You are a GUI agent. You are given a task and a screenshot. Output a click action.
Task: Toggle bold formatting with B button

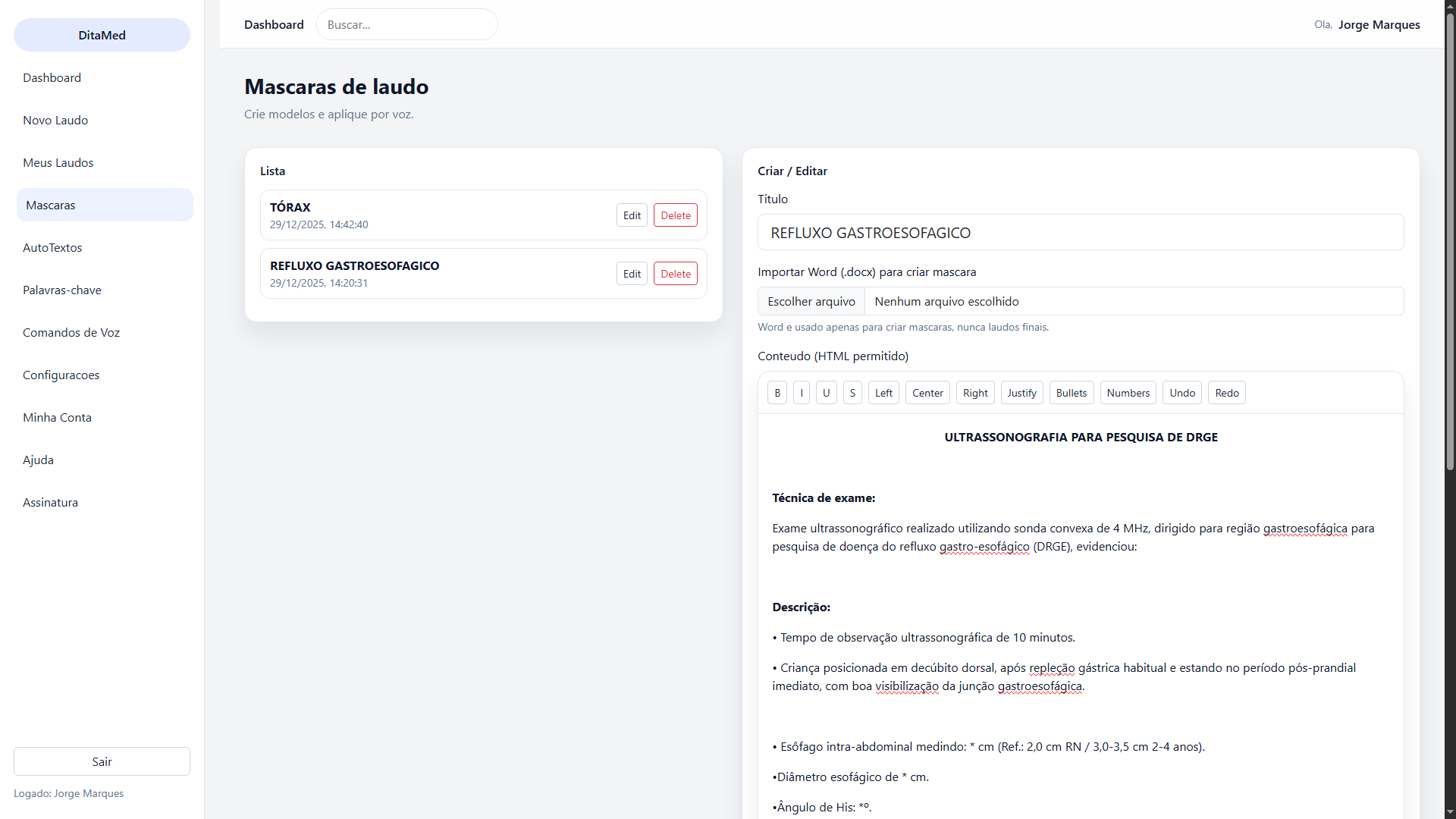click(x=777, y=393)
